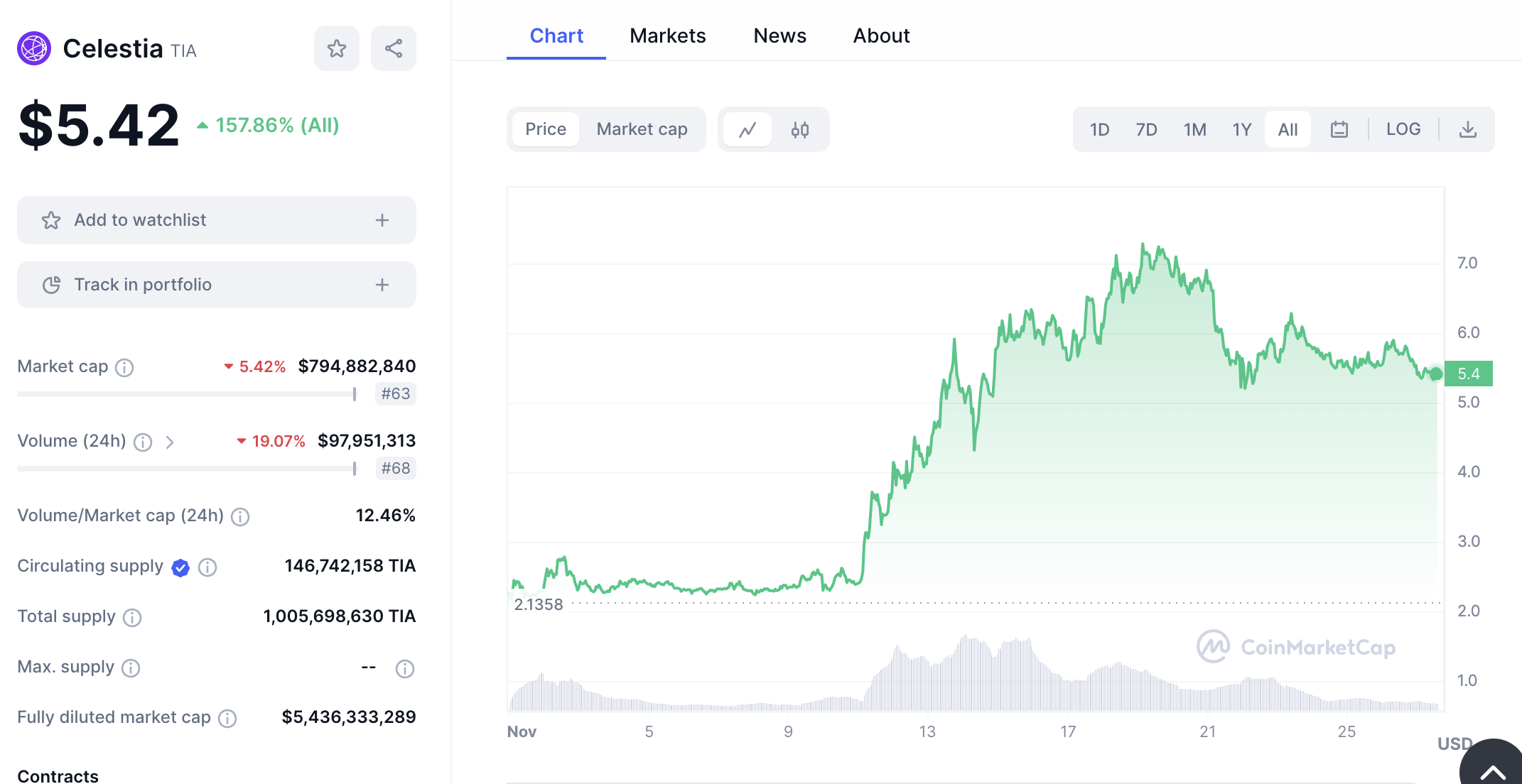Click the Market cap rank slider bar
Image resolution: width=1522 pixels, height=784 pixels.
click(x=186, y=394)
